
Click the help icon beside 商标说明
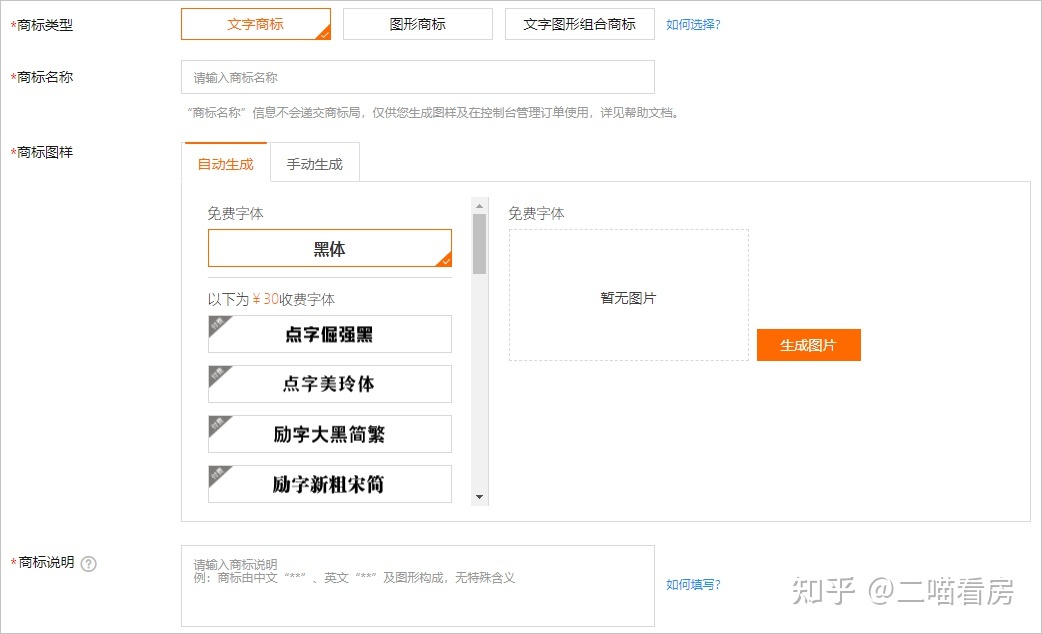(x=89, y=563)
